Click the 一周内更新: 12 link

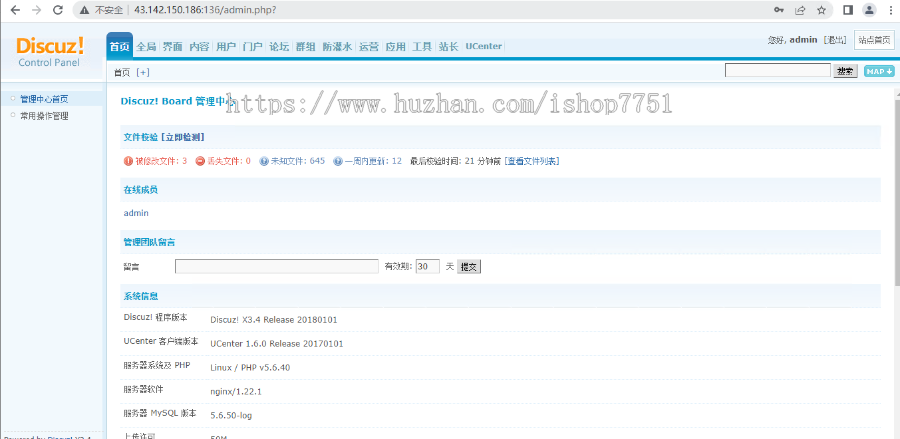pos(373,161)
